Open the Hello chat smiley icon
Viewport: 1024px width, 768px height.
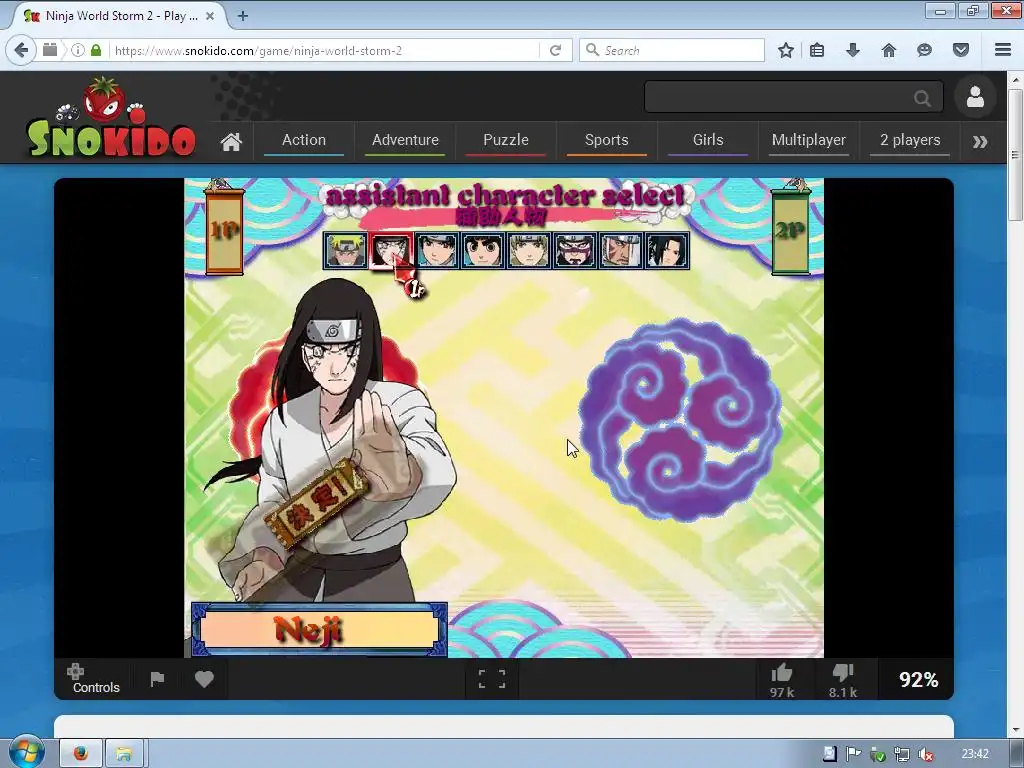924,50
